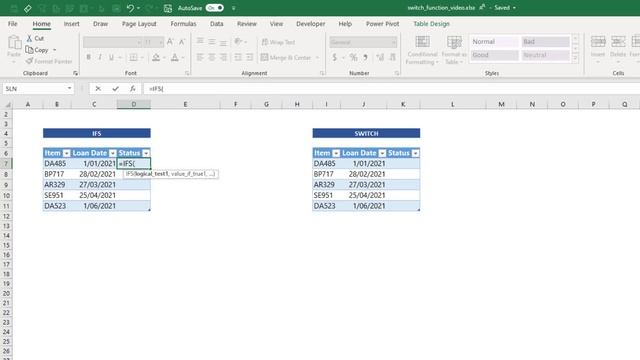Click the Delete cells icon

click(618, 42)
